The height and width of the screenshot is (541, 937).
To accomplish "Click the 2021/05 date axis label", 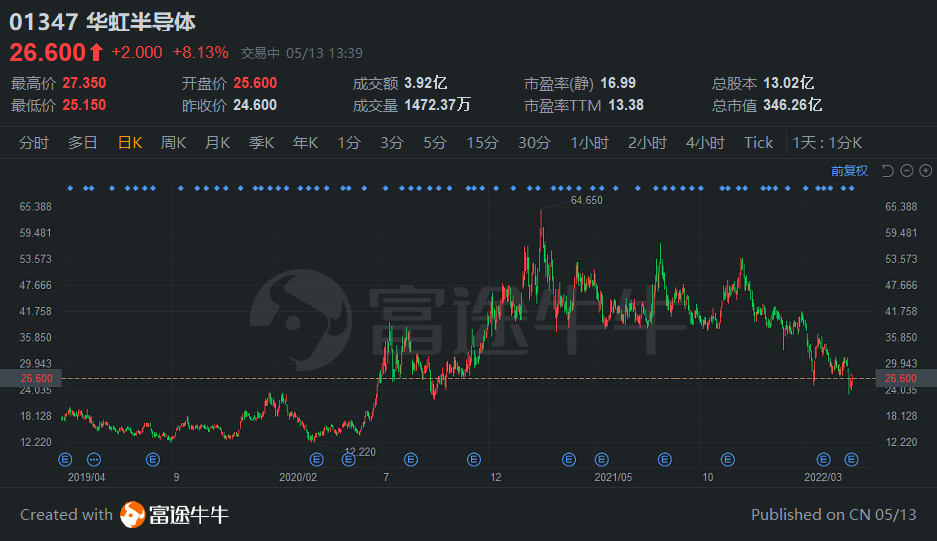I will pos(613,477).
